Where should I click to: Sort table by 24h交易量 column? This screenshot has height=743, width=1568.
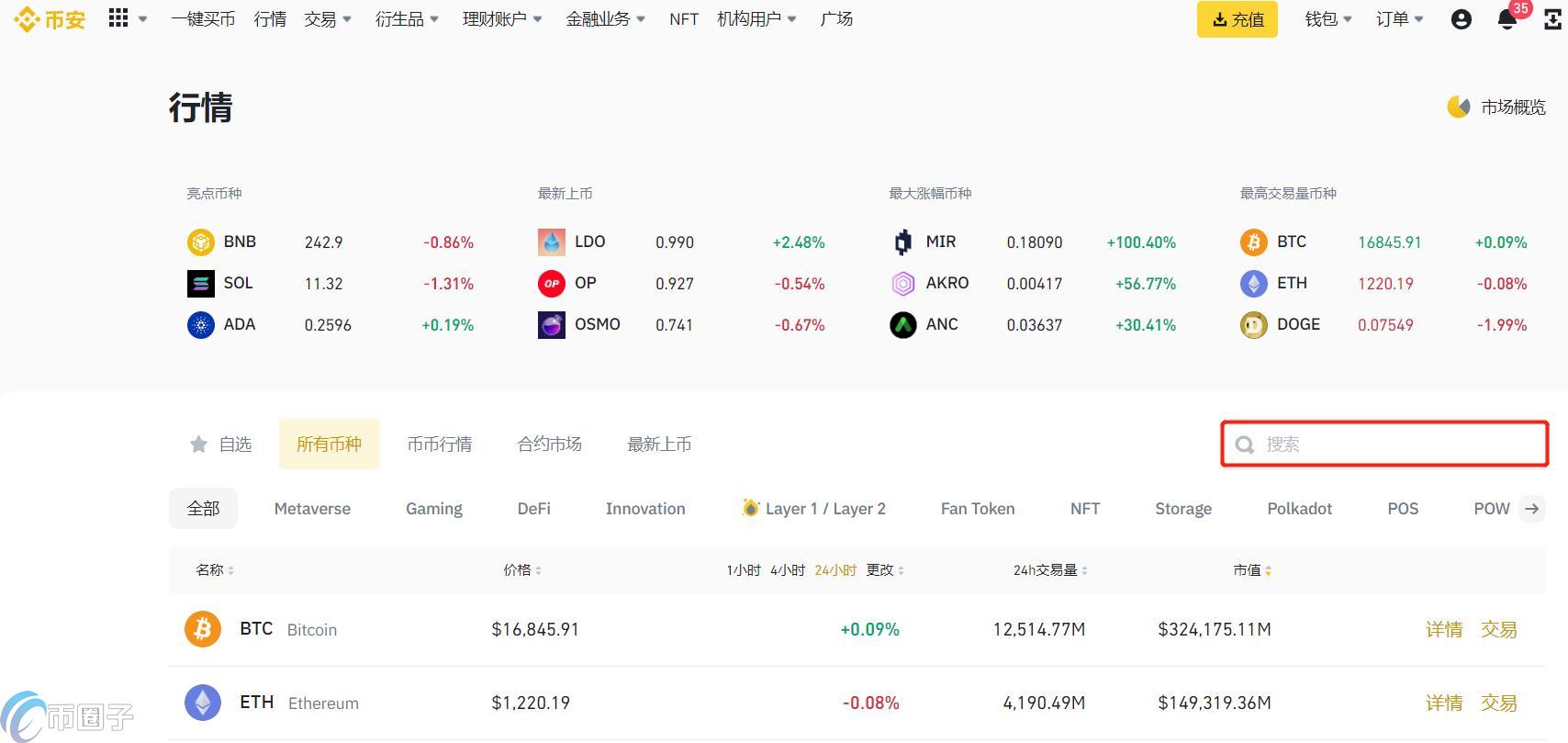1050,570
